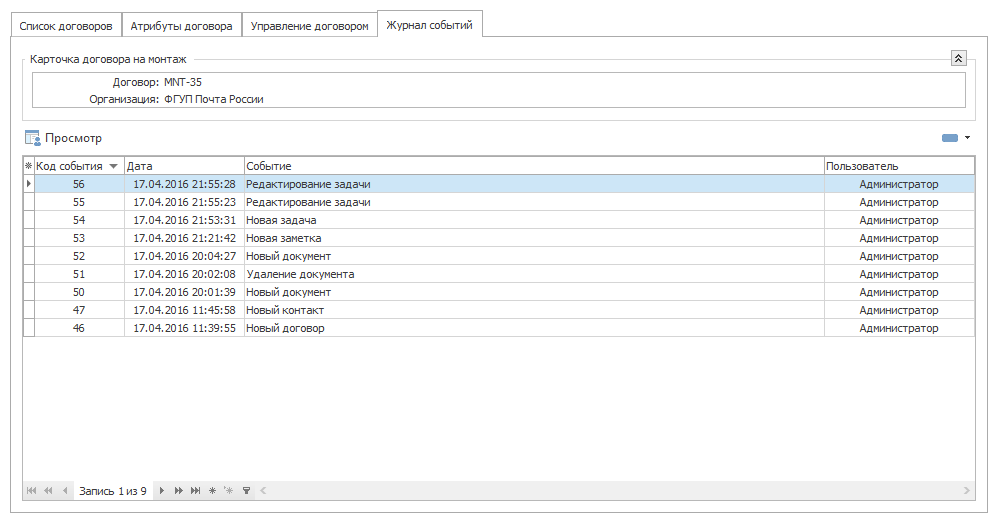Viewport: 998px width, 523px height.
Task: Sort by the Пользователь column header
Action: pos(899,166)
